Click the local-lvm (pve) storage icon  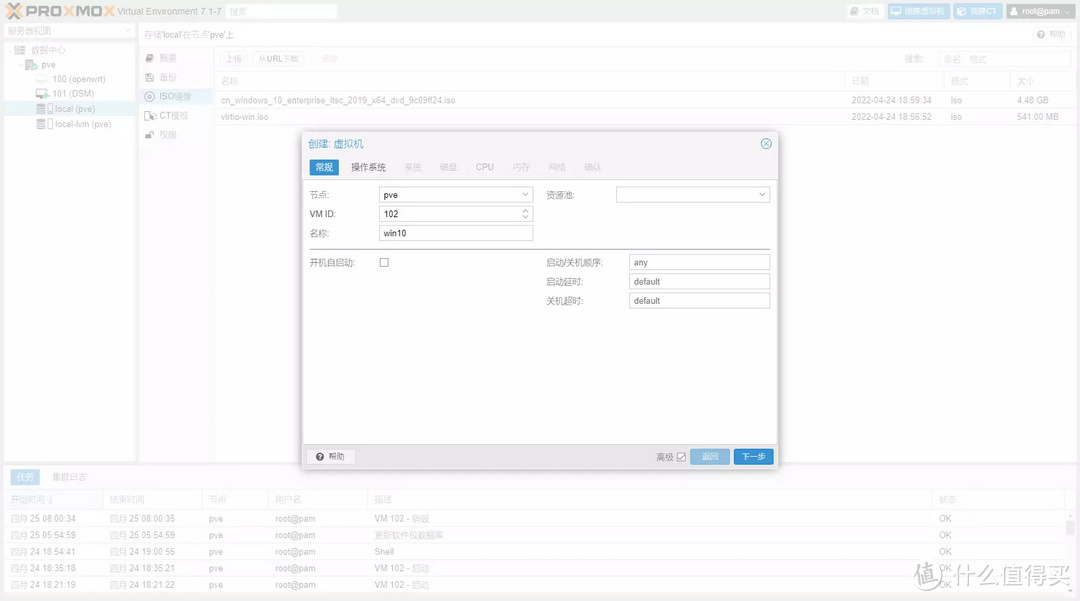point(42,124)
